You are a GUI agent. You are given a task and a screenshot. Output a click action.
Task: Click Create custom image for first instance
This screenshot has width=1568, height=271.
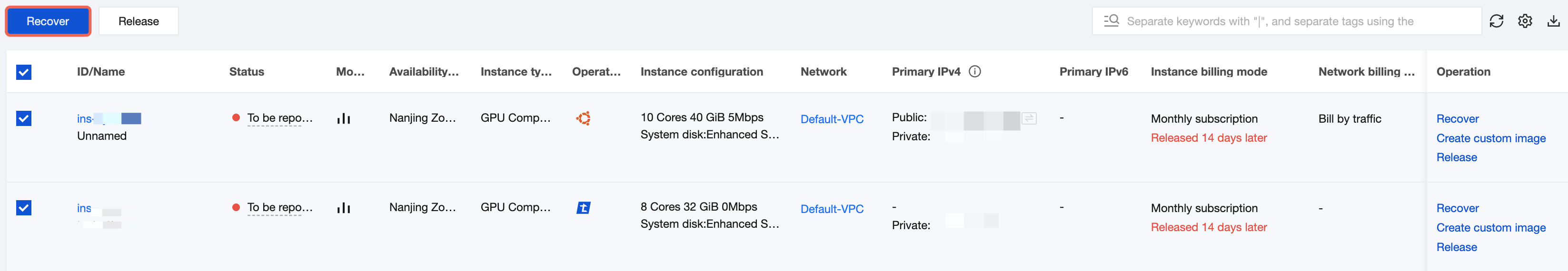pyautogui.click(x=1491, y=138)
